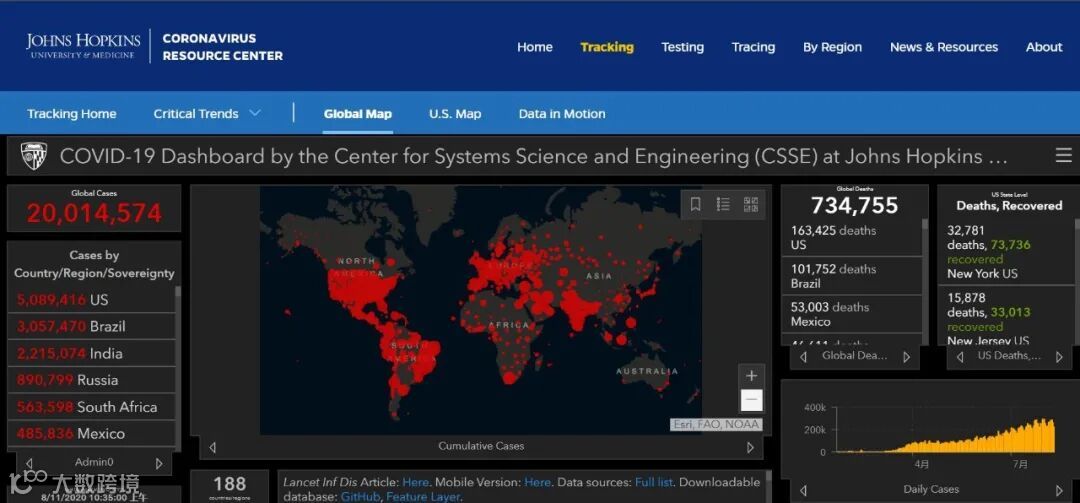The width and height of the screenshot is (1080, 503).
Task: Click left arrow beside US Deaths tab
Action: 959,357
